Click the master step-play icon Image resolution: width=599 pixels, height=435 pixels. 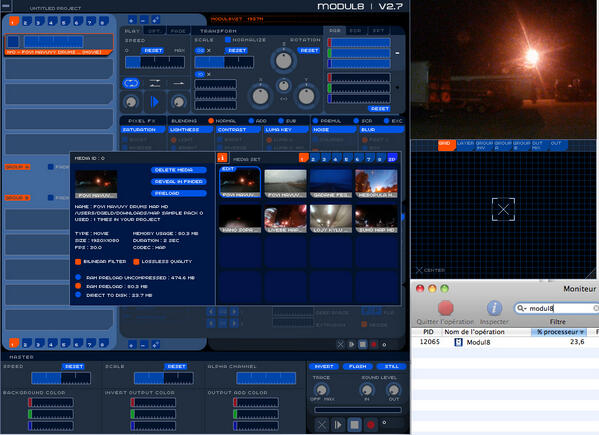coord(338,425)
